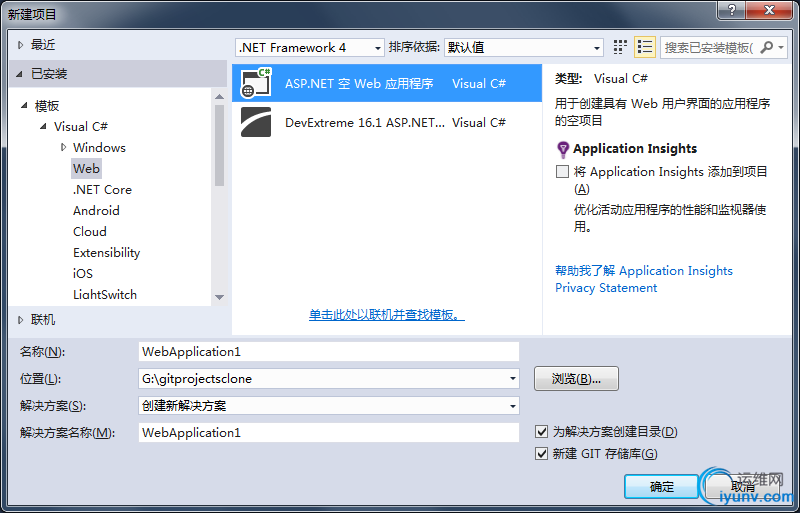Collapse the Visual C# tree node
Viewport: 800px width, 513px height.
[43, 126]
